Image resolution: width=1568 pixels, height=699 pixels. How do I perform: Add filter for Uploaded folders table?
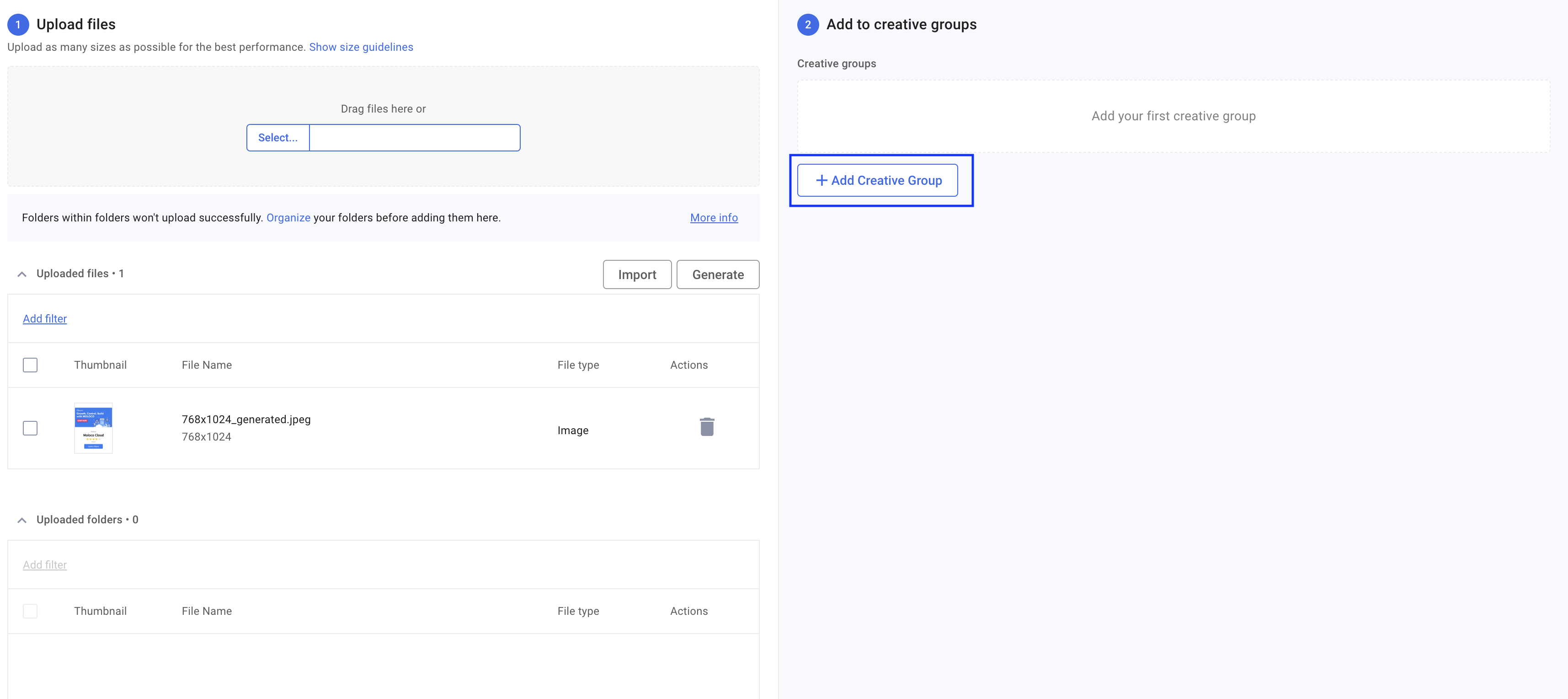(45, 565)
